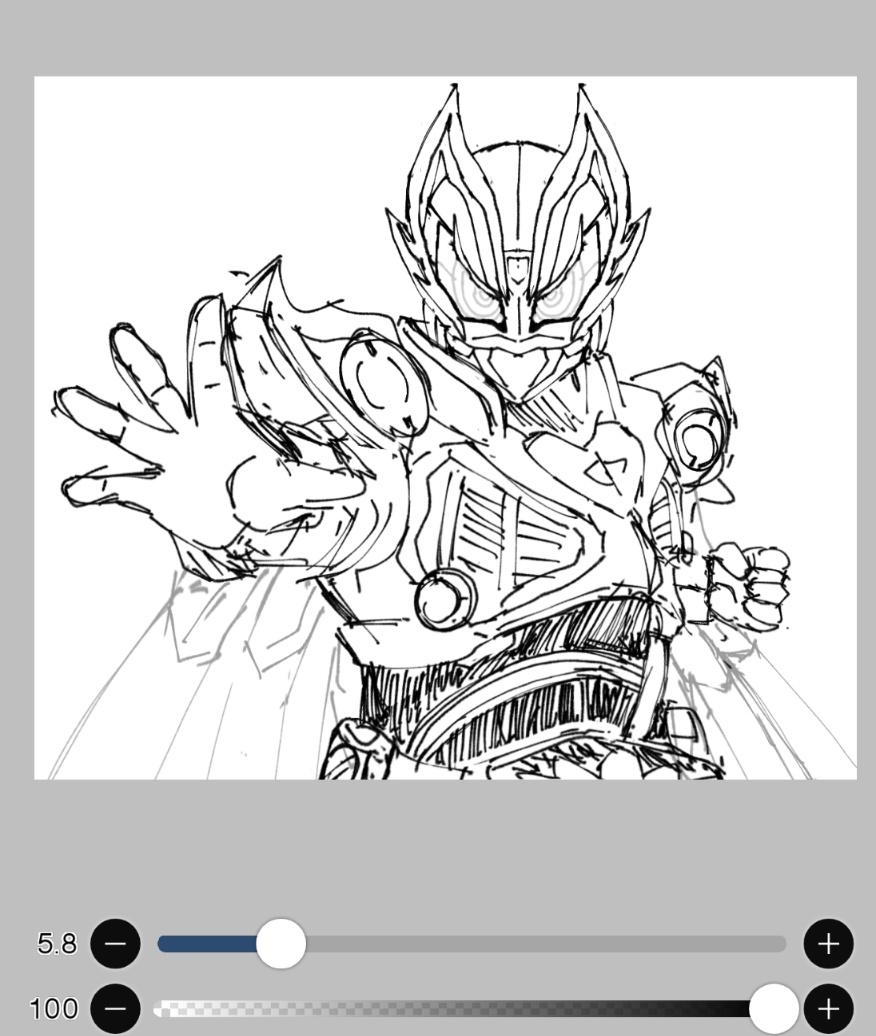Increase brush size with plus button
Screen dimensions: 876x1036
click(828, 944)
